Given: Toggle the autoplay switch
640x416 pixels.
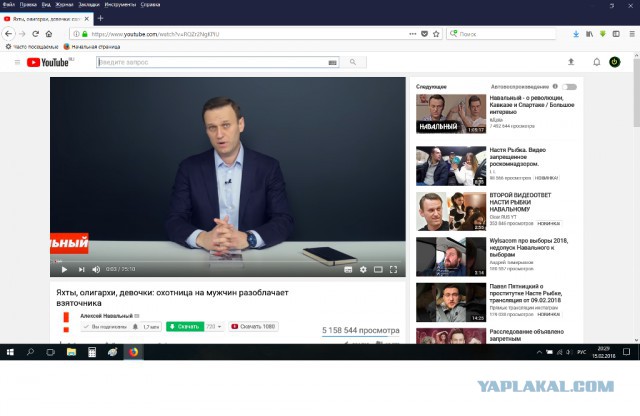Looking at the screenshot, I should [x=570, y=87].
